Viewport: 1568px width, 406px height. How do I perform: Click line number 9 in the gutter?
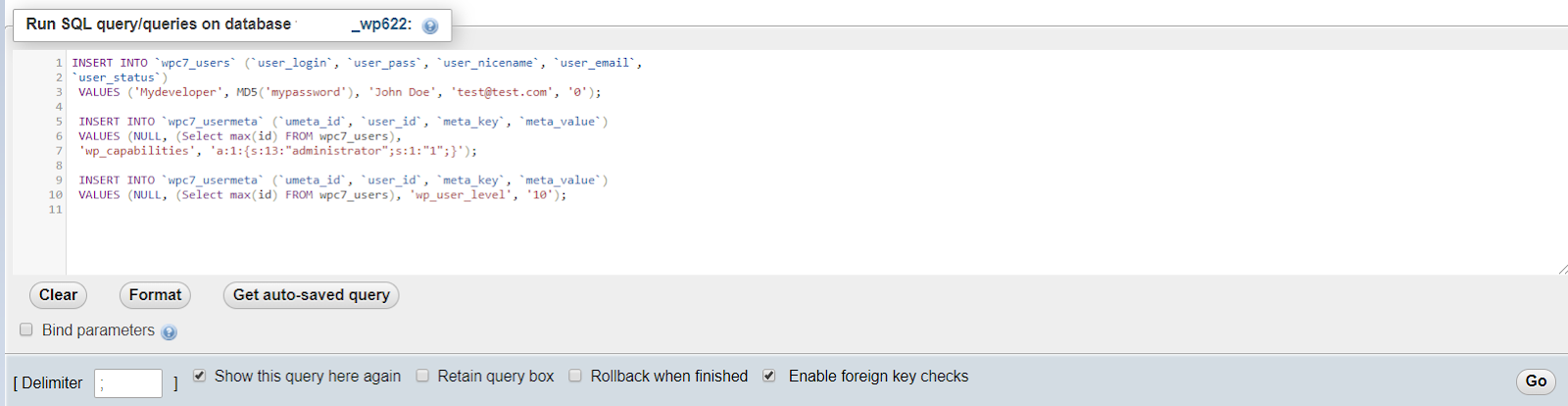tap(59, 180)
